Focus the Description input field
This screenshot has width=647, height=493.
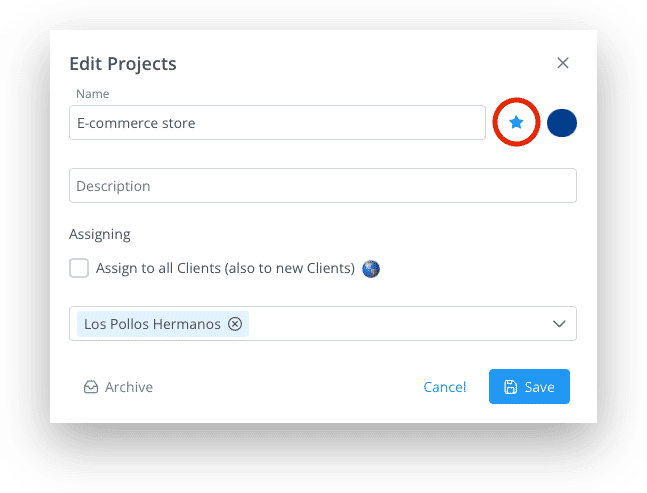tap(323, 186)
